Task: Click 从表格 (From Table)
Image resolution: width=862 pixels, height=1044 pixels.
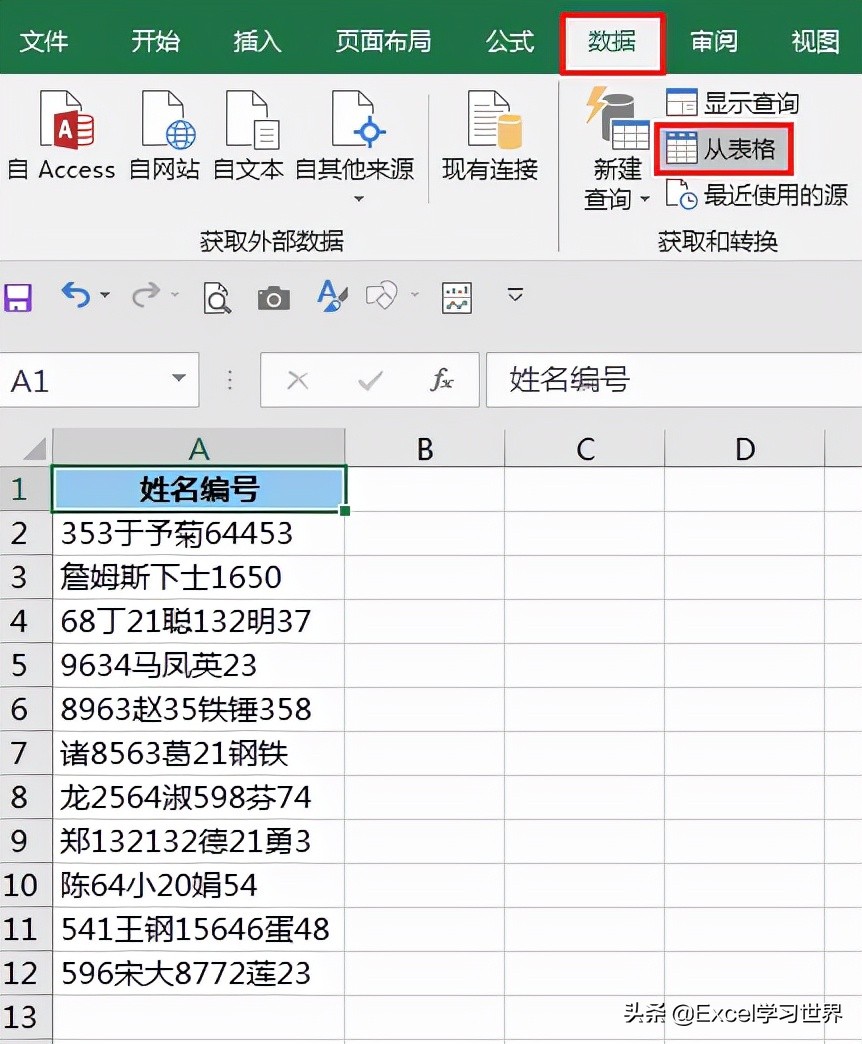Action: click(x=722, y=148)
